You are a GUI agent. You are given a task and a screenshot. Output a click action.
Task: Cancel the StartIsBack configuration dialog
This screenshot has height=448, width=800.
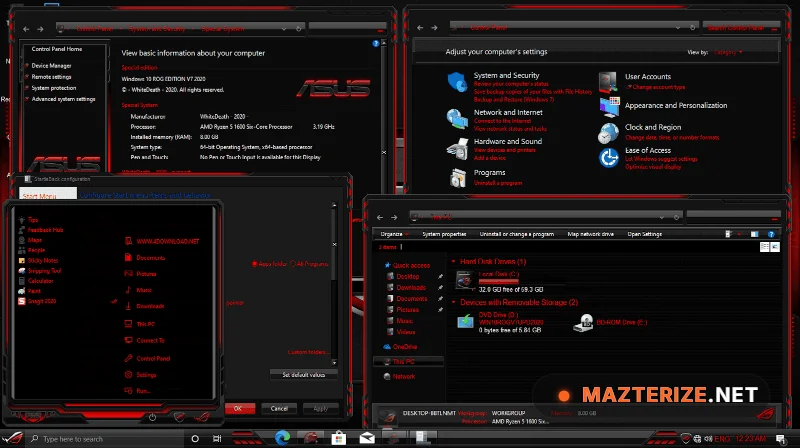pyautogui.click(x=279, y=408)
